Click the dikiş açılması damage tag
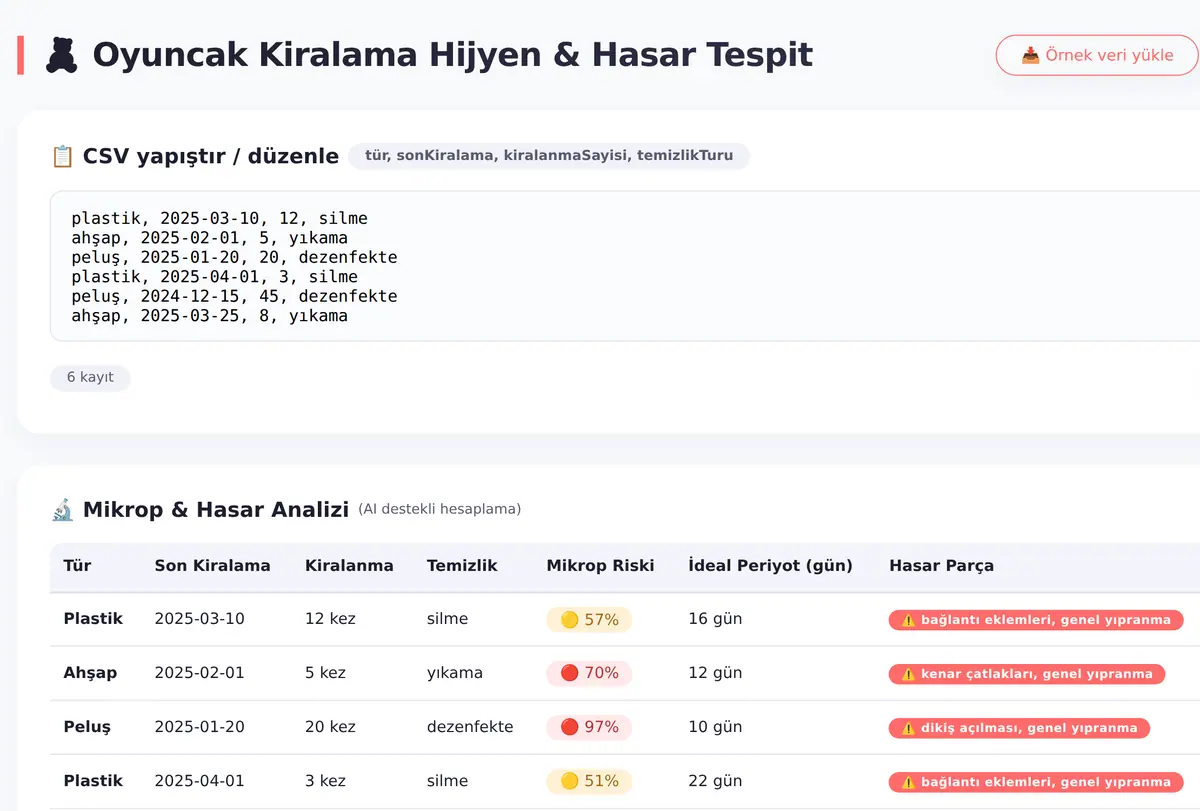This screenshot has height=811, width=1200. click(1019, 728)
